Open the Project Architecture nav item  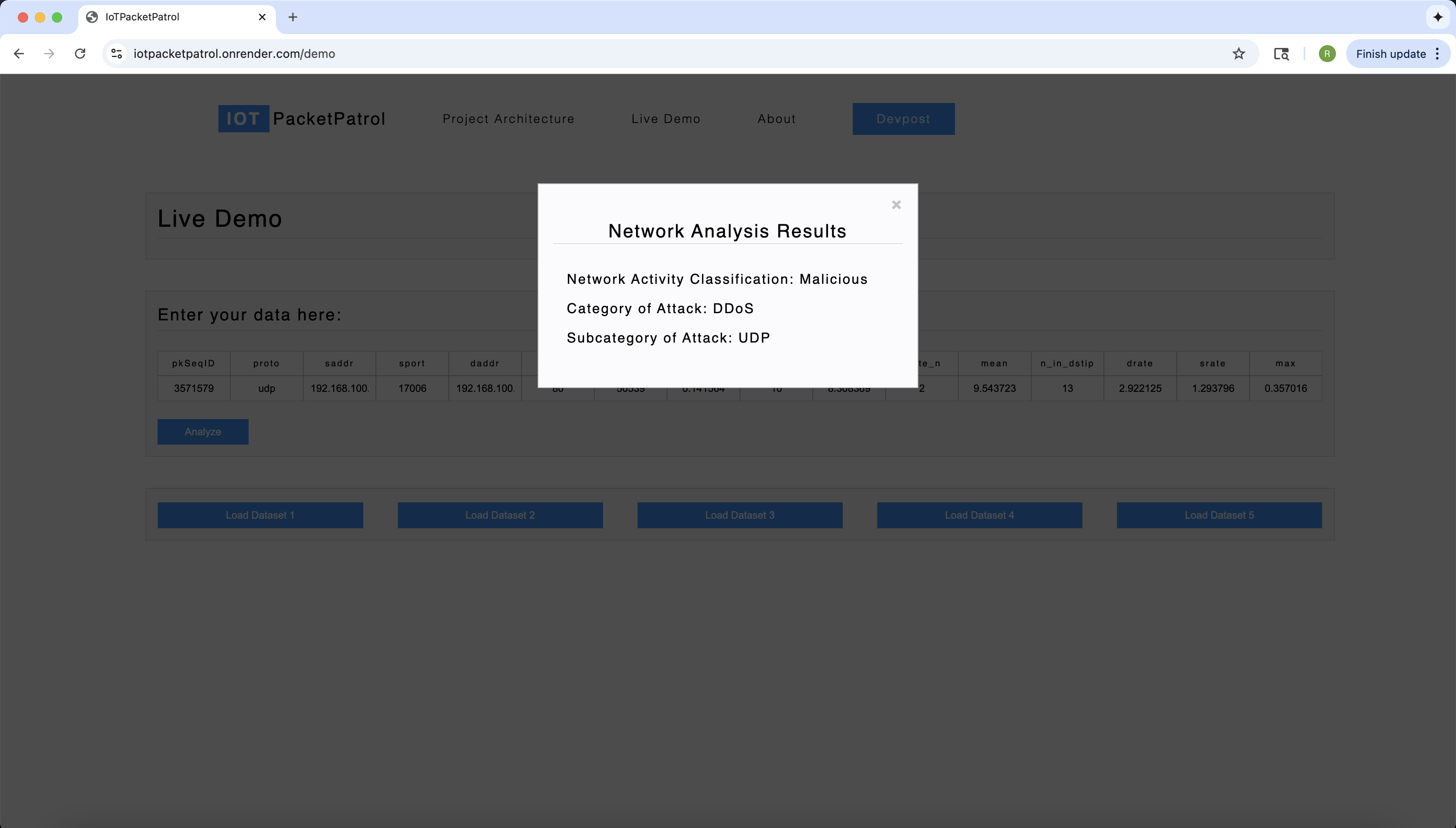pyautogui.click(x=508, y=119)
